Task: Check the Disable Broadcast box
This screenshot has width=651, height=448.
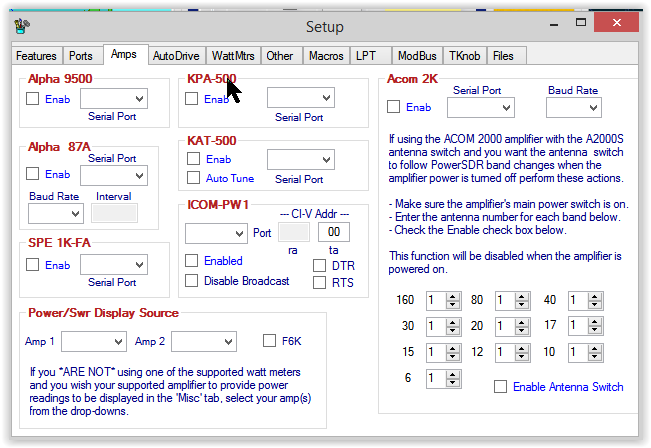Action: (x=191, y=281)
